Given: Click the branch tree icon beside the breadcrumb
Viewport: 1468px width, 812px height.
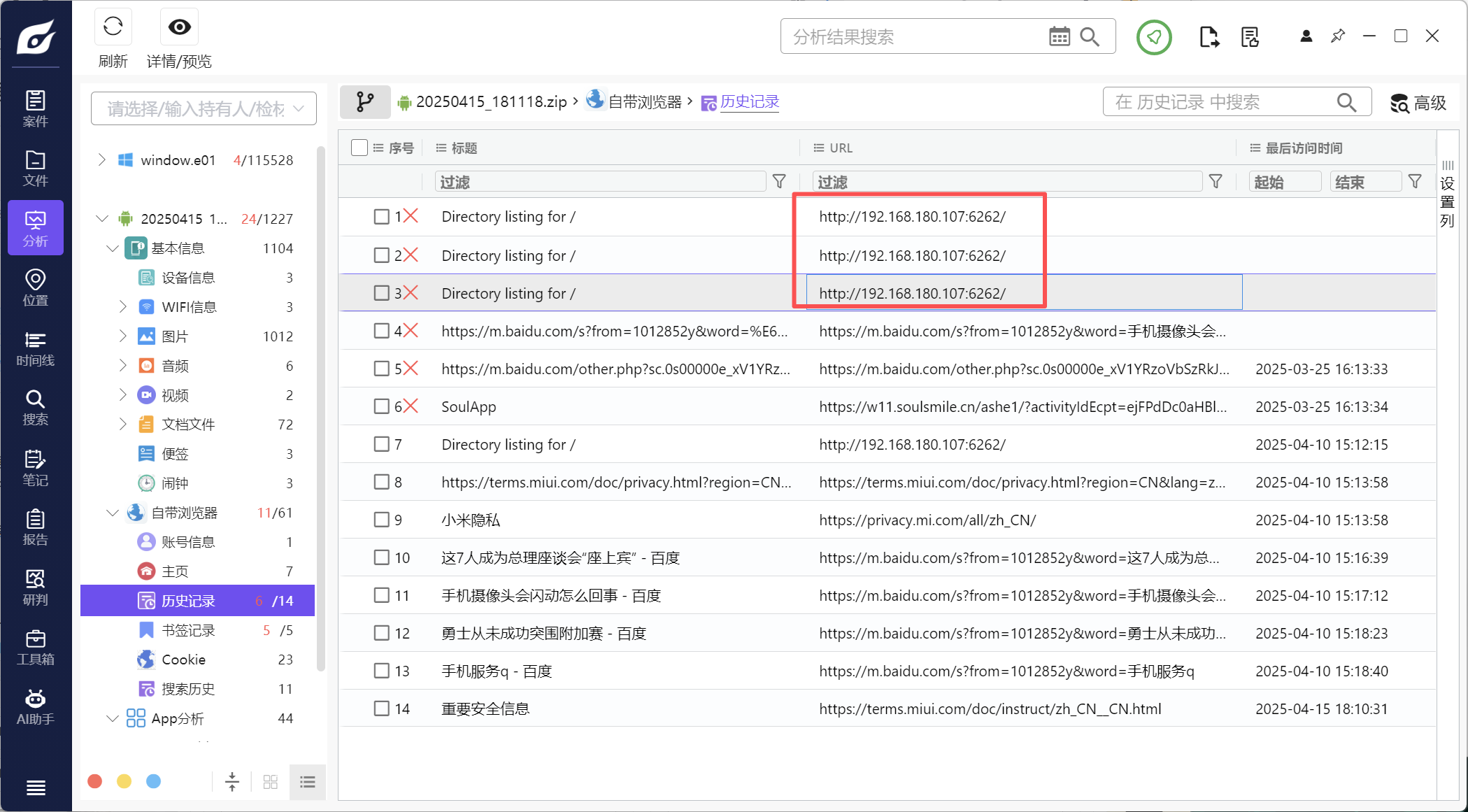Looking at the screenshot, I should [x=365, y=102].
